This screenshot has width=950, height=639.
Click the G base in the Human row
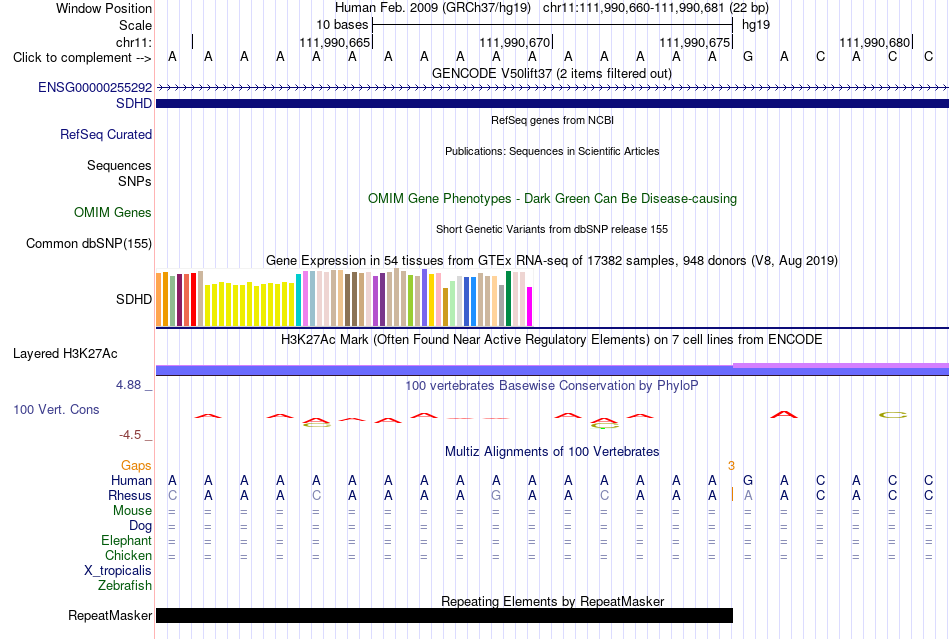point(748,480)
